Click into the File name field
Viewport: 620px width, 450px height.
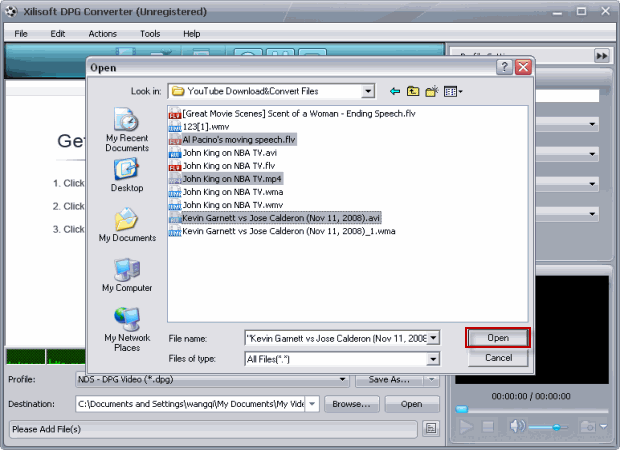coord(336,338)
